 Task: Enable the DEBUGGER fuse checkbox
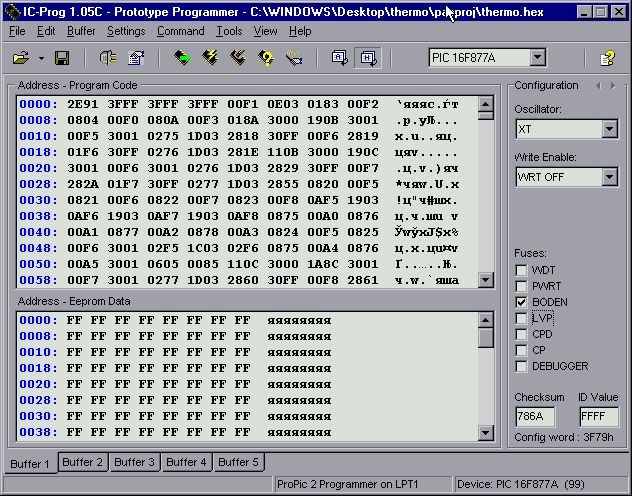coord(521,366)
